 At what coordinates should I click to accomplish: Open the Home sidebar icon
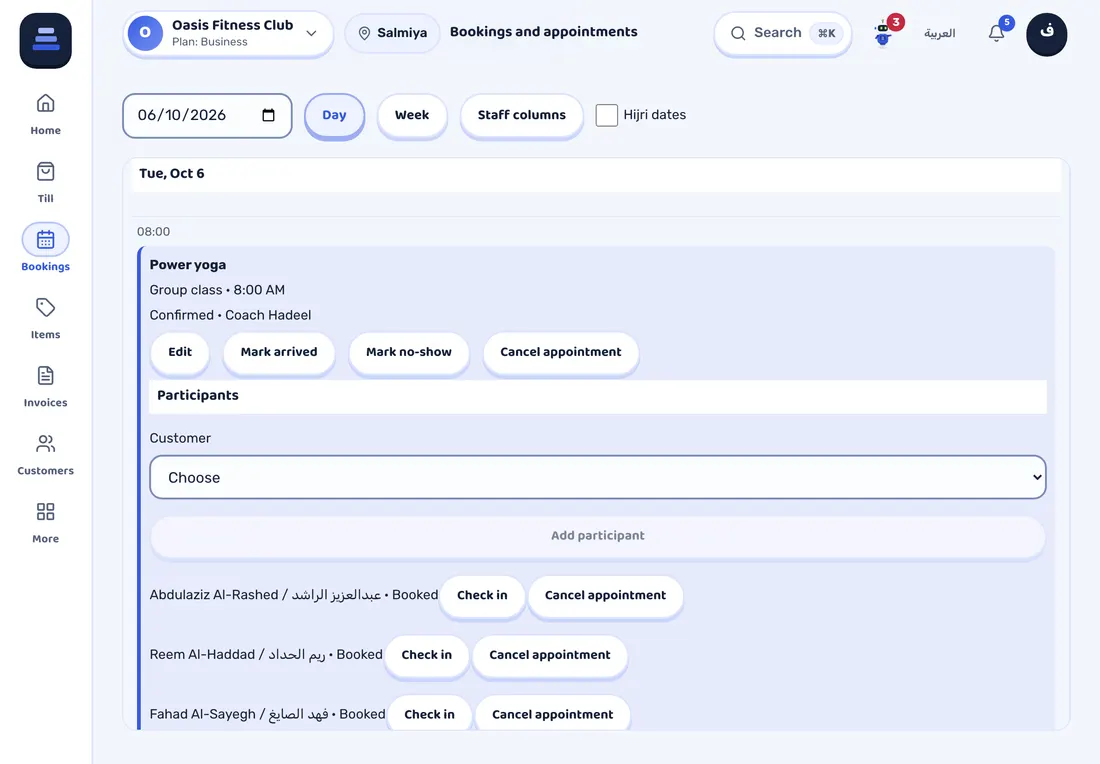coord(46,104)
